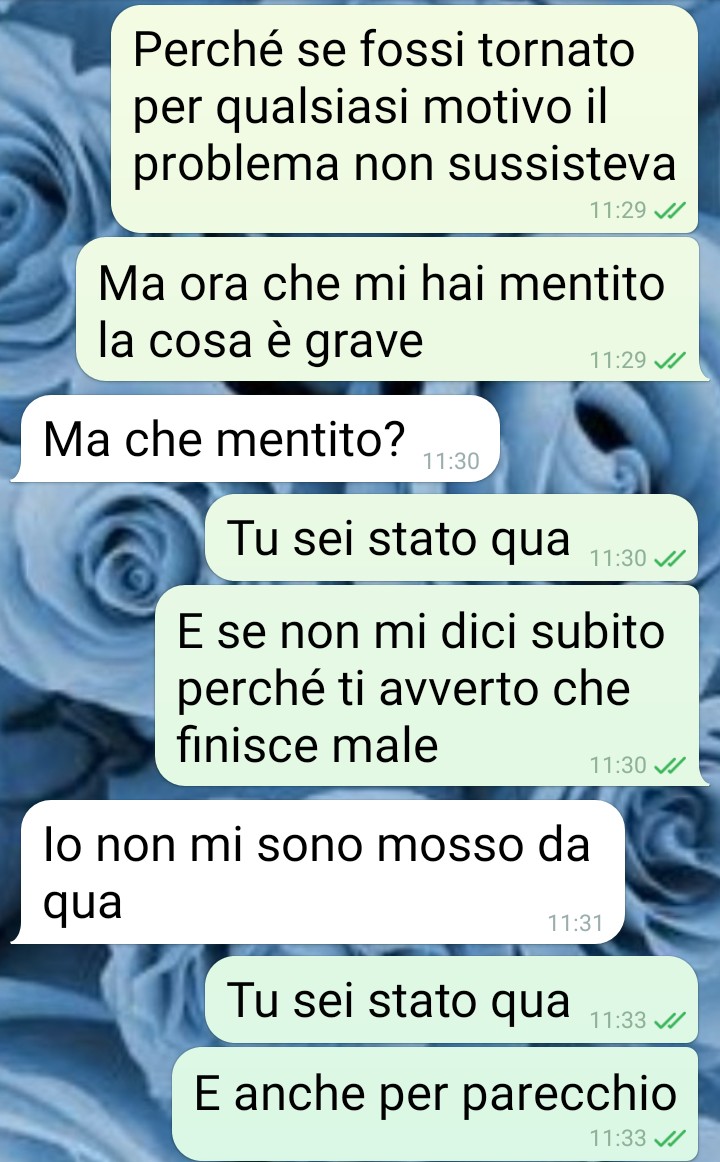Tap double checkmark on 'la cosa è grave' message
This screenshot has height=1162, width=720.
click(x=670, y=361)
